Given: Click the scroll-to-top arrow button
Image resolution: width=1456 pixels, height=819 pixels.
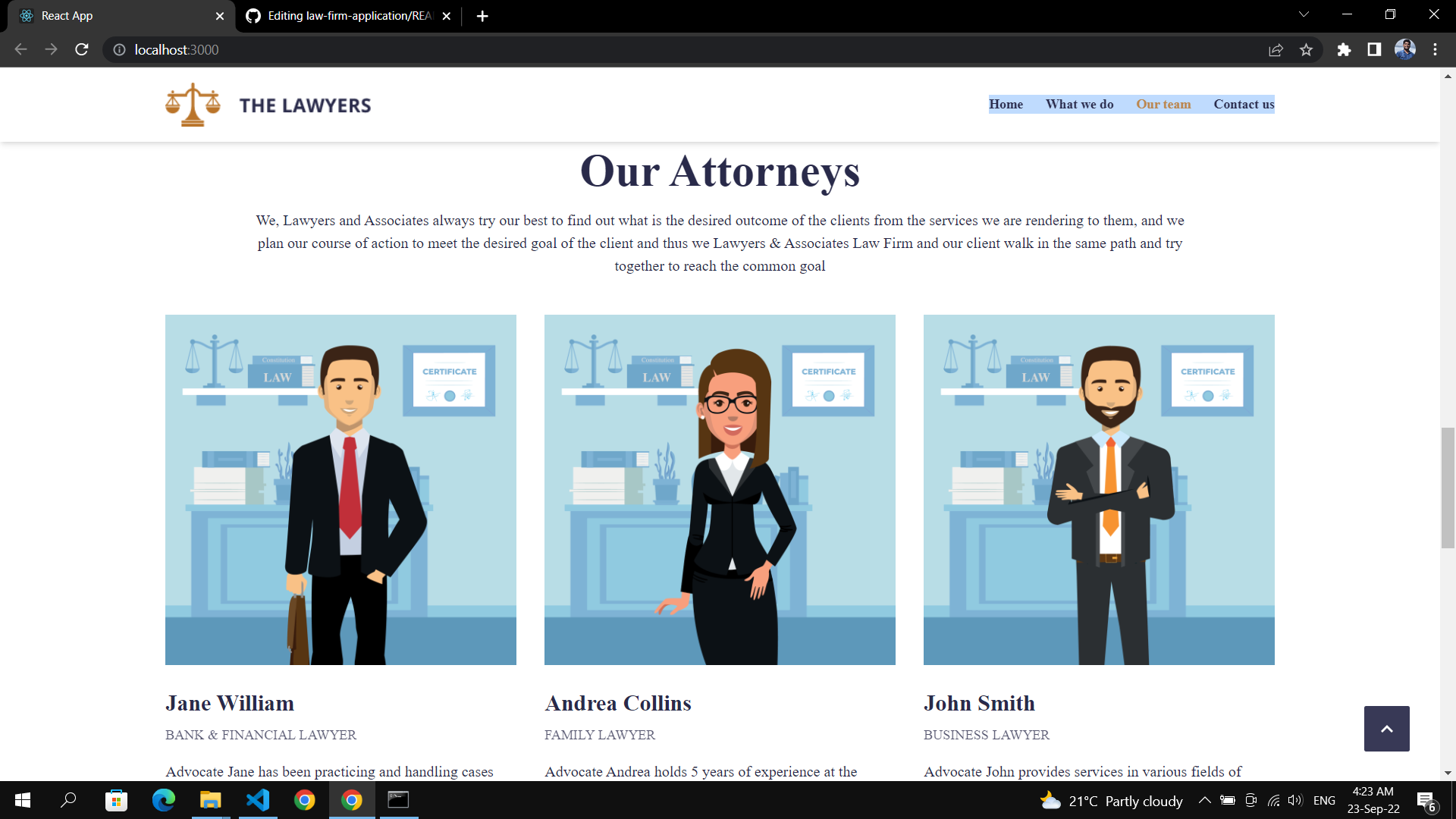Looking at the screenshot, I should tap(1386, 728).
